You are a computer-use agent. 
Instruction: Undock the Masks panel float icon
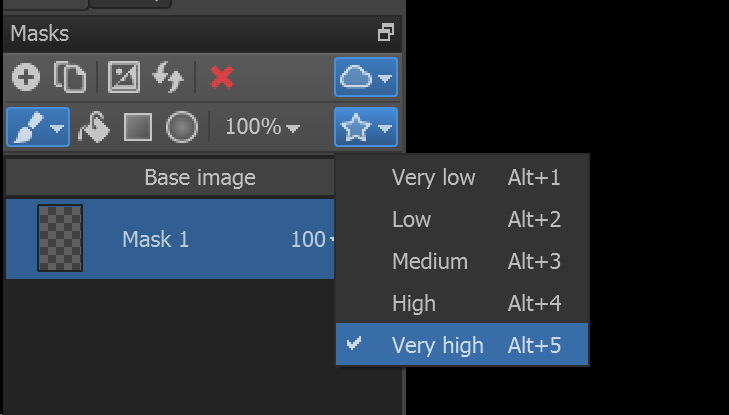[x=386, y=33]
